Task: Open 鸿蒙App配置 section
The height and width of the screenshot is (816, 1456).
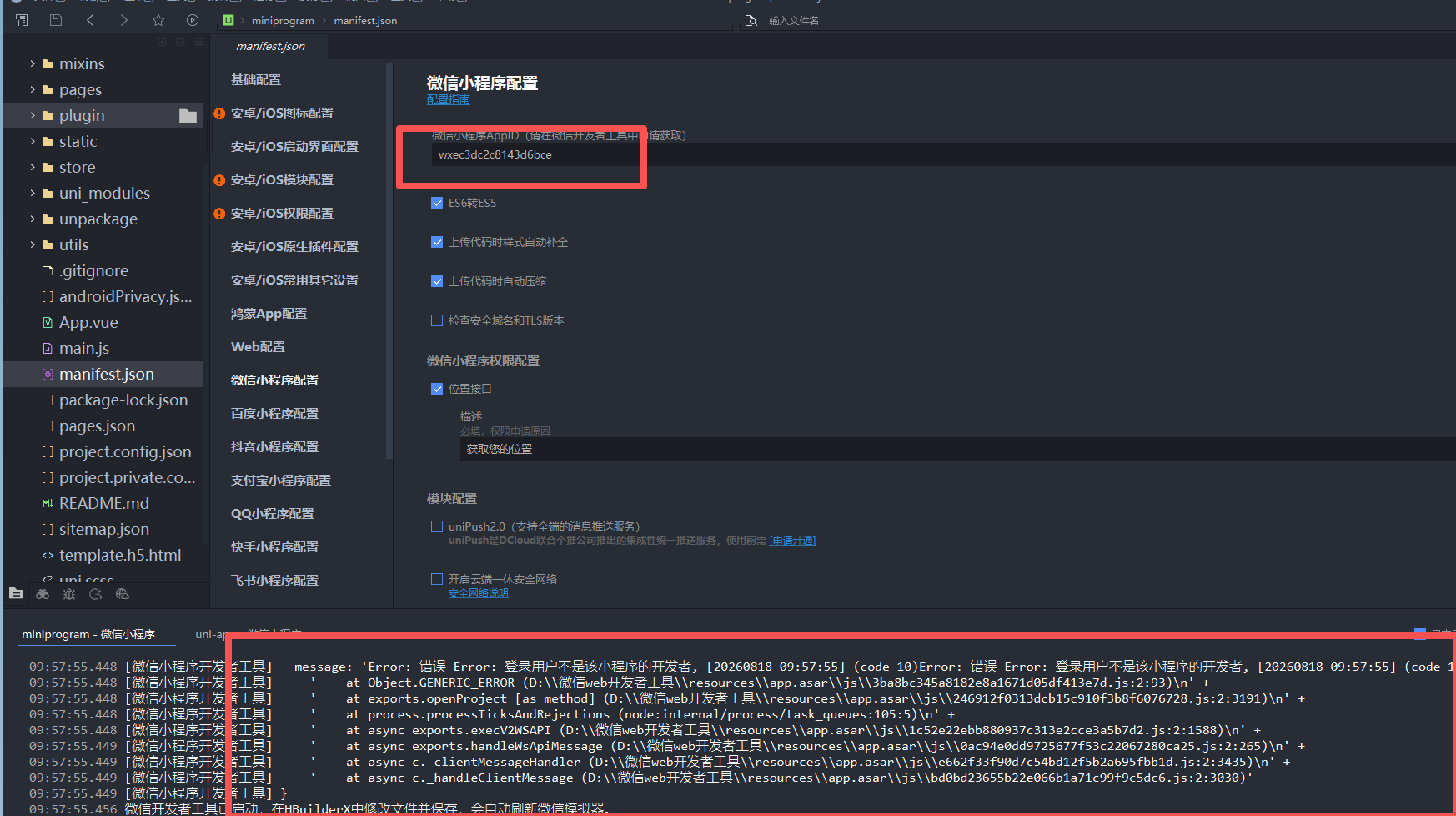Action: (x=269, y=314)
